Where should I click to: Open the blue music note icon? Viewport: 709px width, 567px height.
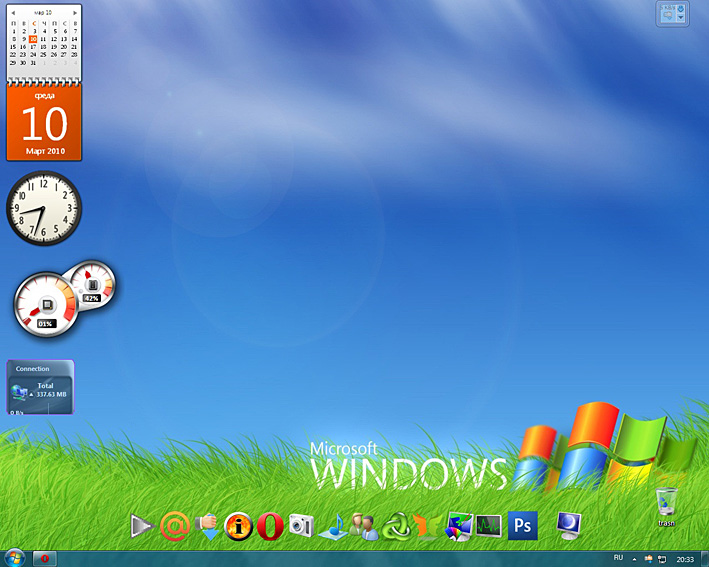(x=333, y=527)
